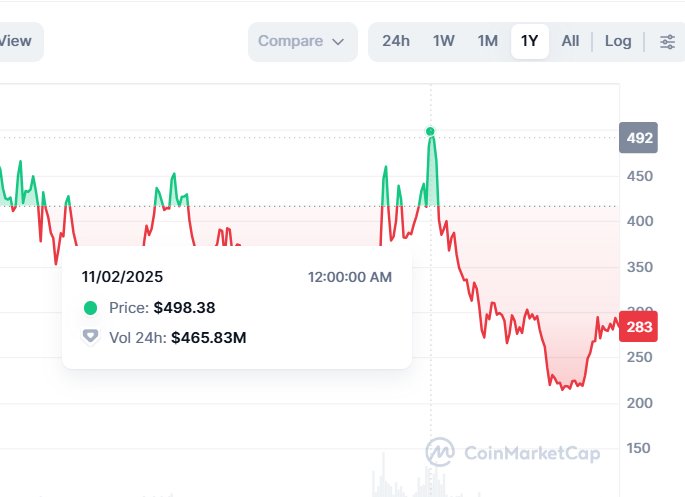Click the partially visible View button
This screenshot has height=497, width=685.
(17, 41)
